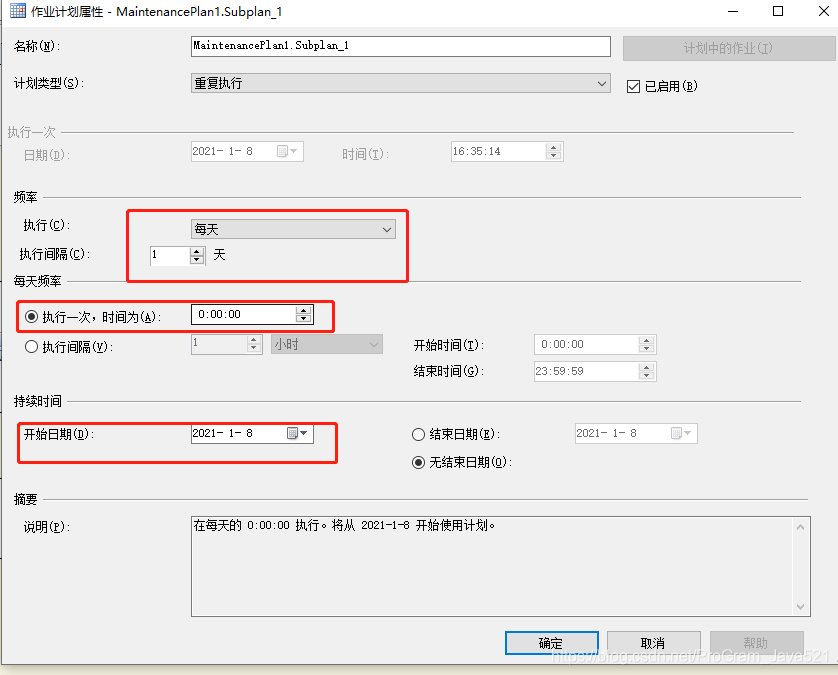Expand the 结束日期 date picker arrow
The image size is (838, 675).
[x=688, y=433]
